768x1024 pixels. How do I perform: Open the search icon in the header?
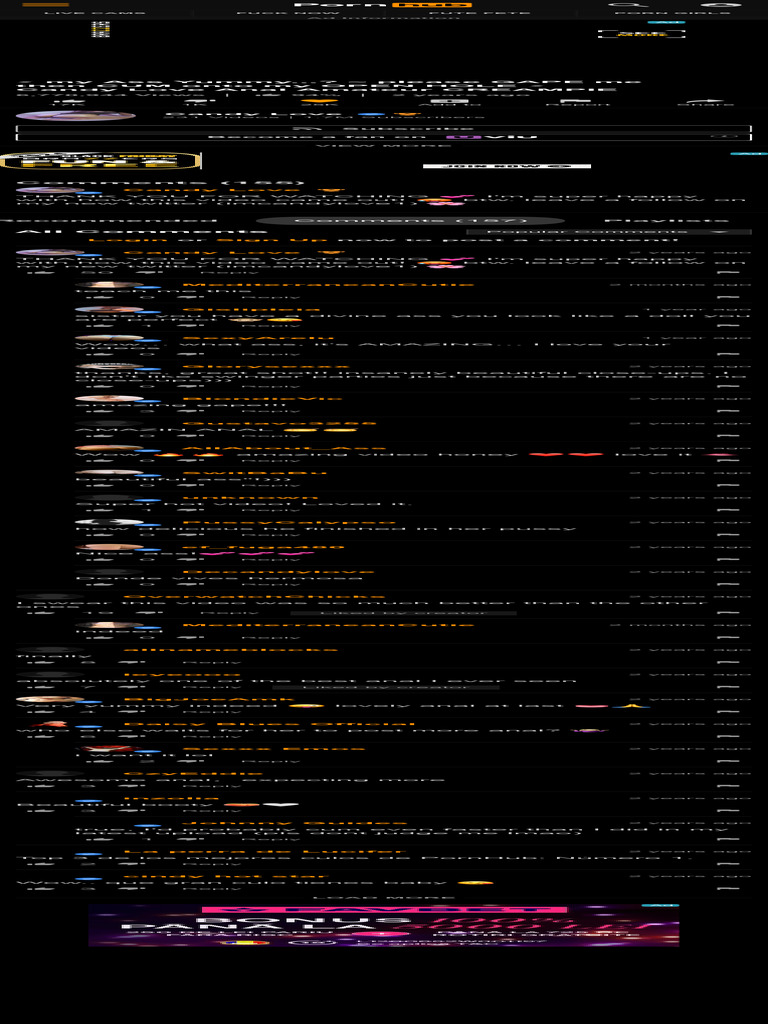coord(619,5)
